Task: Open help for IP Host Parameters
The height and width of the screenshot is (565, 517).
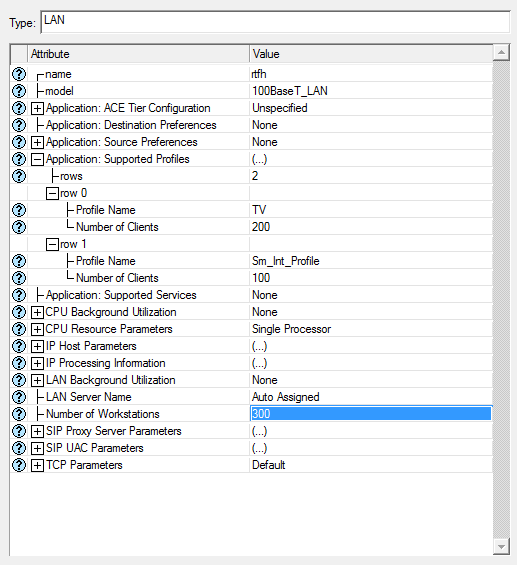Action: click(19, 346)
